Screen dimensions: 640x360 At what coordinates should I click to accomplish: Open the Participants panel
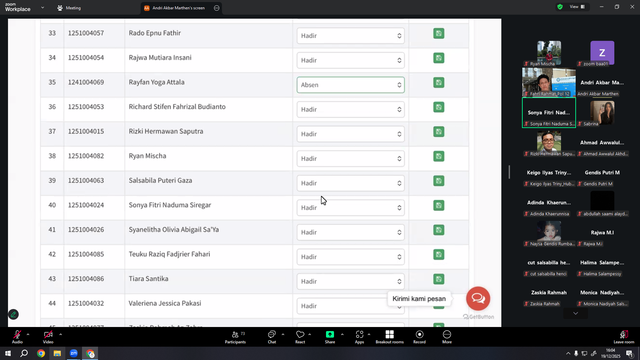236,337
